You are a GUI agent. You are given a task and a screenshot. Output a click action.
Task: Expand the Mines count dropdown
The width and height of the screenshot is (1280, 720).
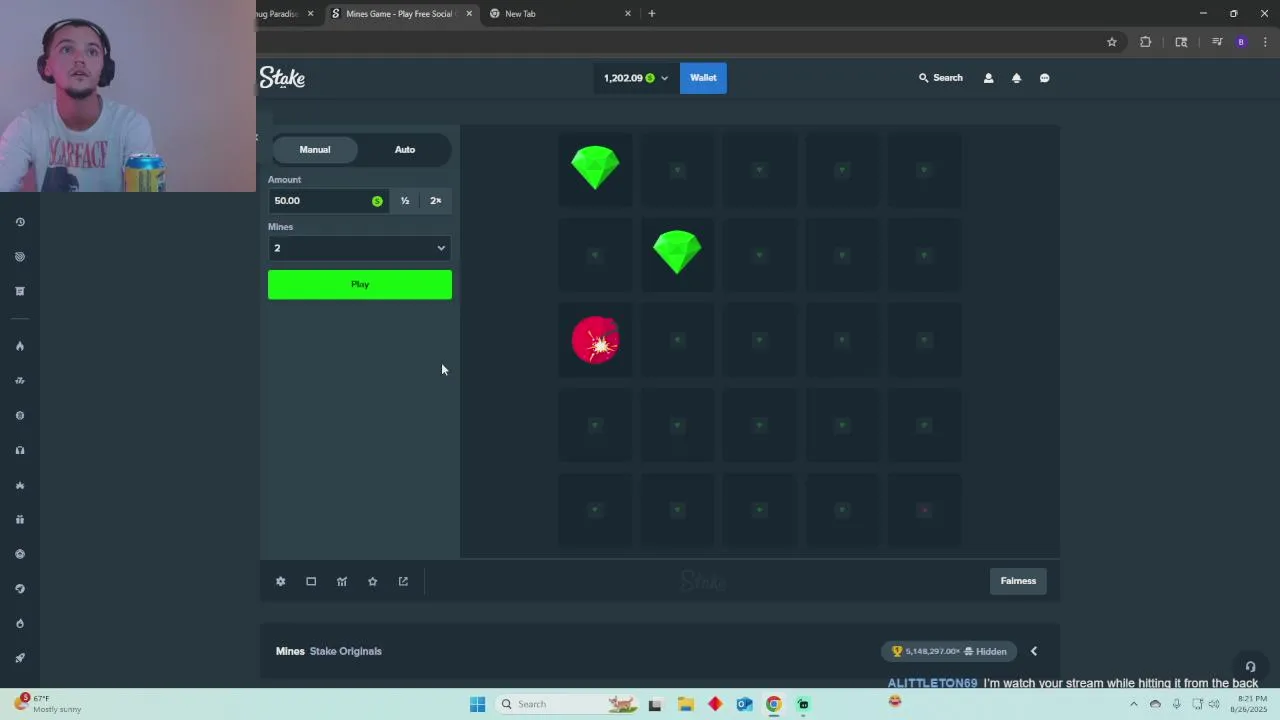coord(359,248)
